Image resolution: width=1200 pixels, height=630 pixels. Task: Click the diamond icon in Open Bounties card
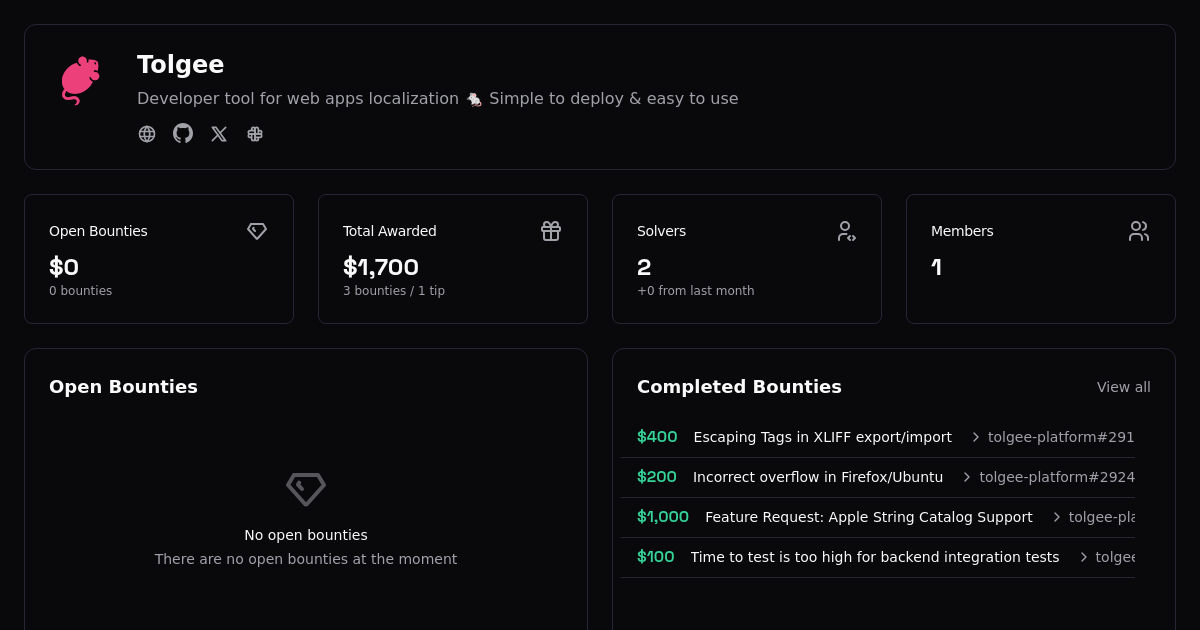click(257, 231)
